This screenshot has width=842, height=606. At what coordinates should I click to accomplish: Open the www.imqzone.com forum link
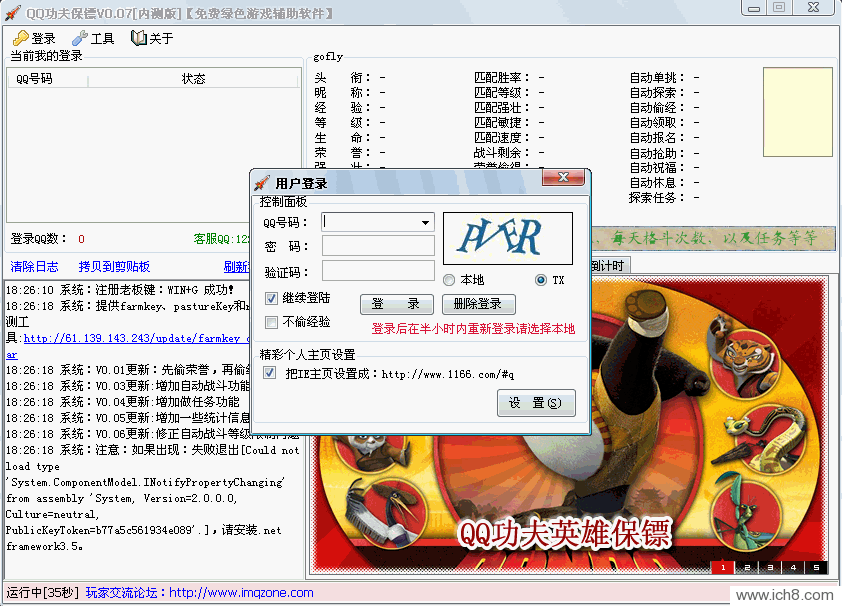pos(241,593)
